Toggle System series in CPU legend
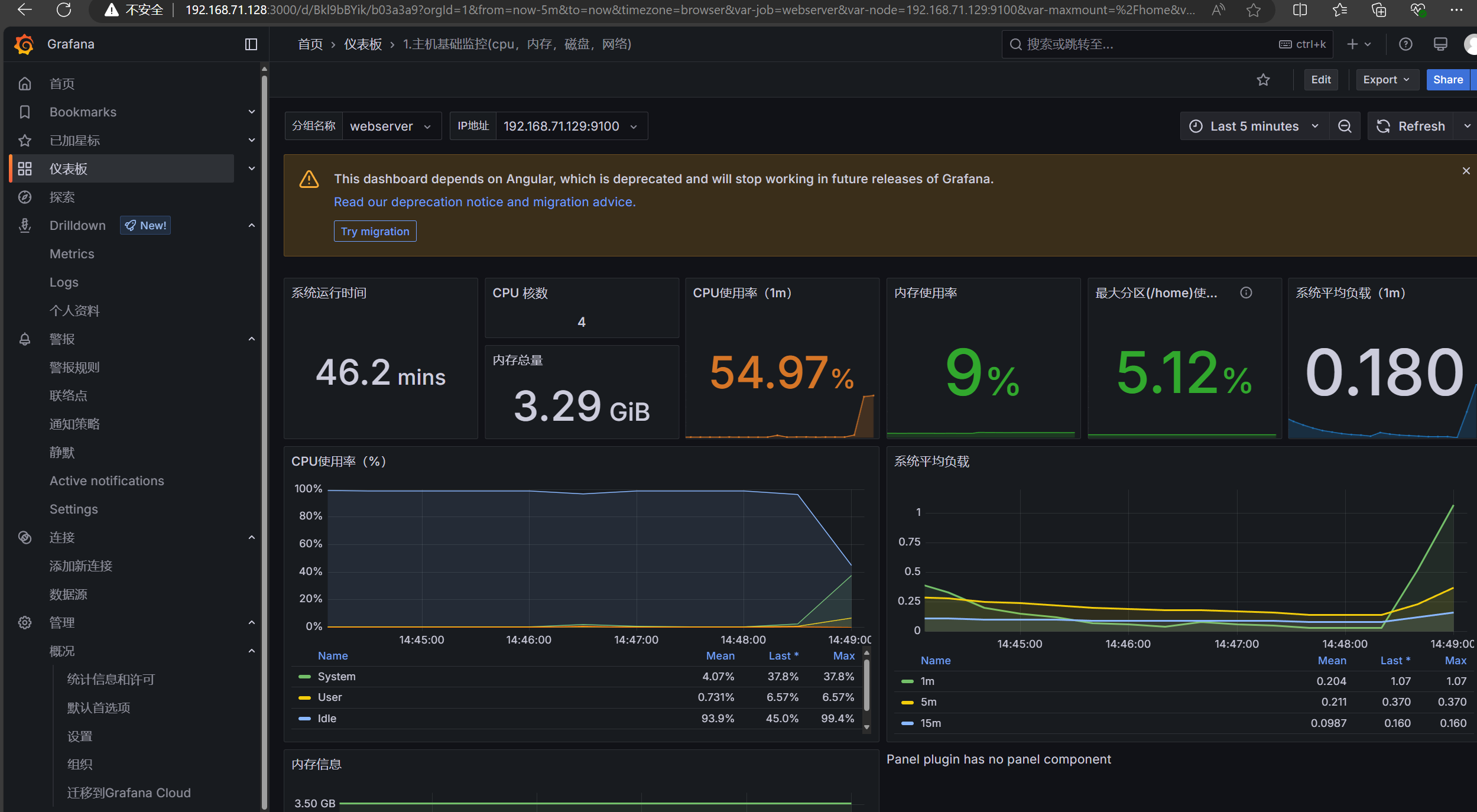1477x812 pixels. click(336, 677)
